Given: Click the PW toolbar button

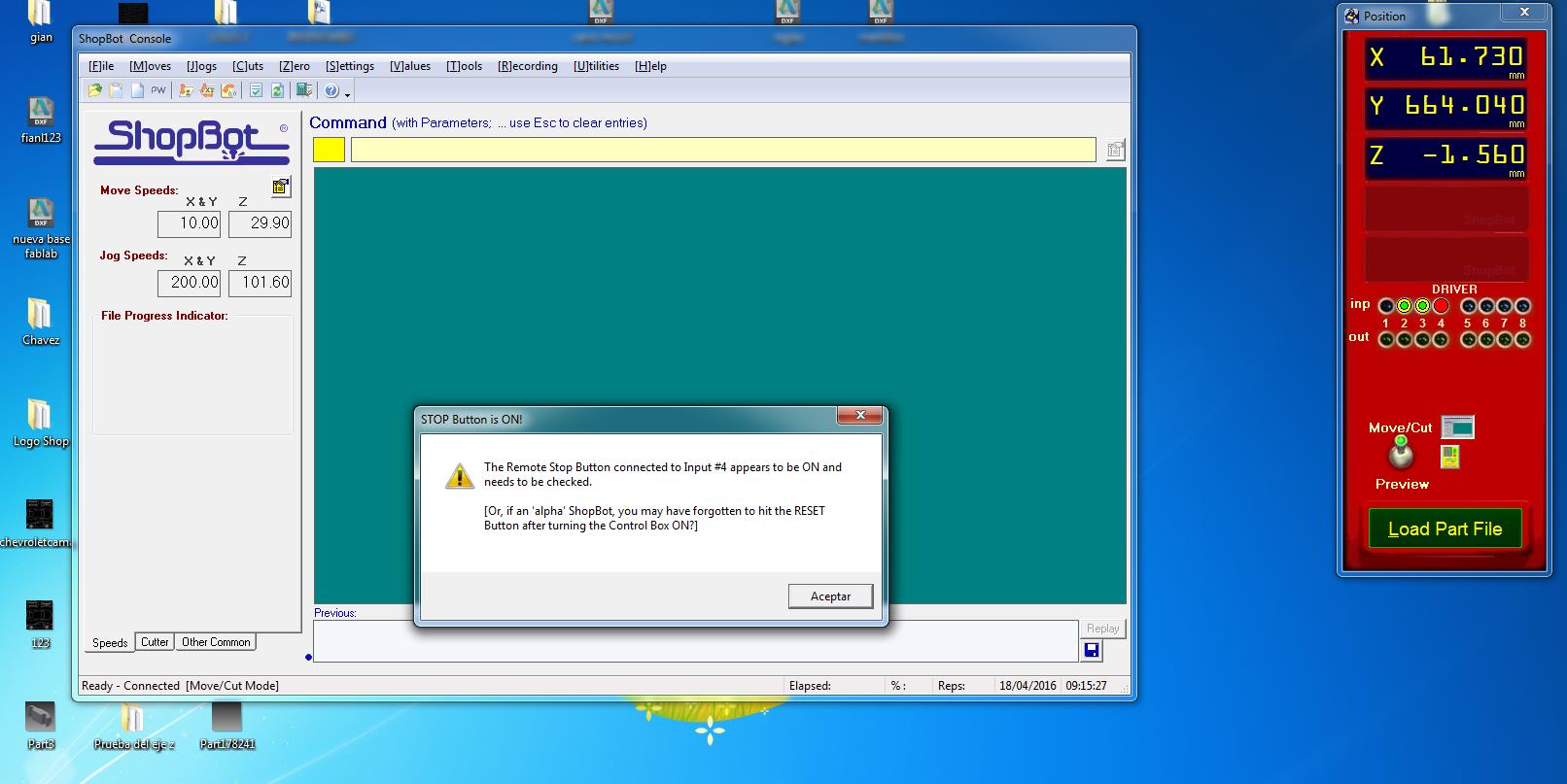Looking at the screenshot, I should pyautogui.click(x=158, y=90).
